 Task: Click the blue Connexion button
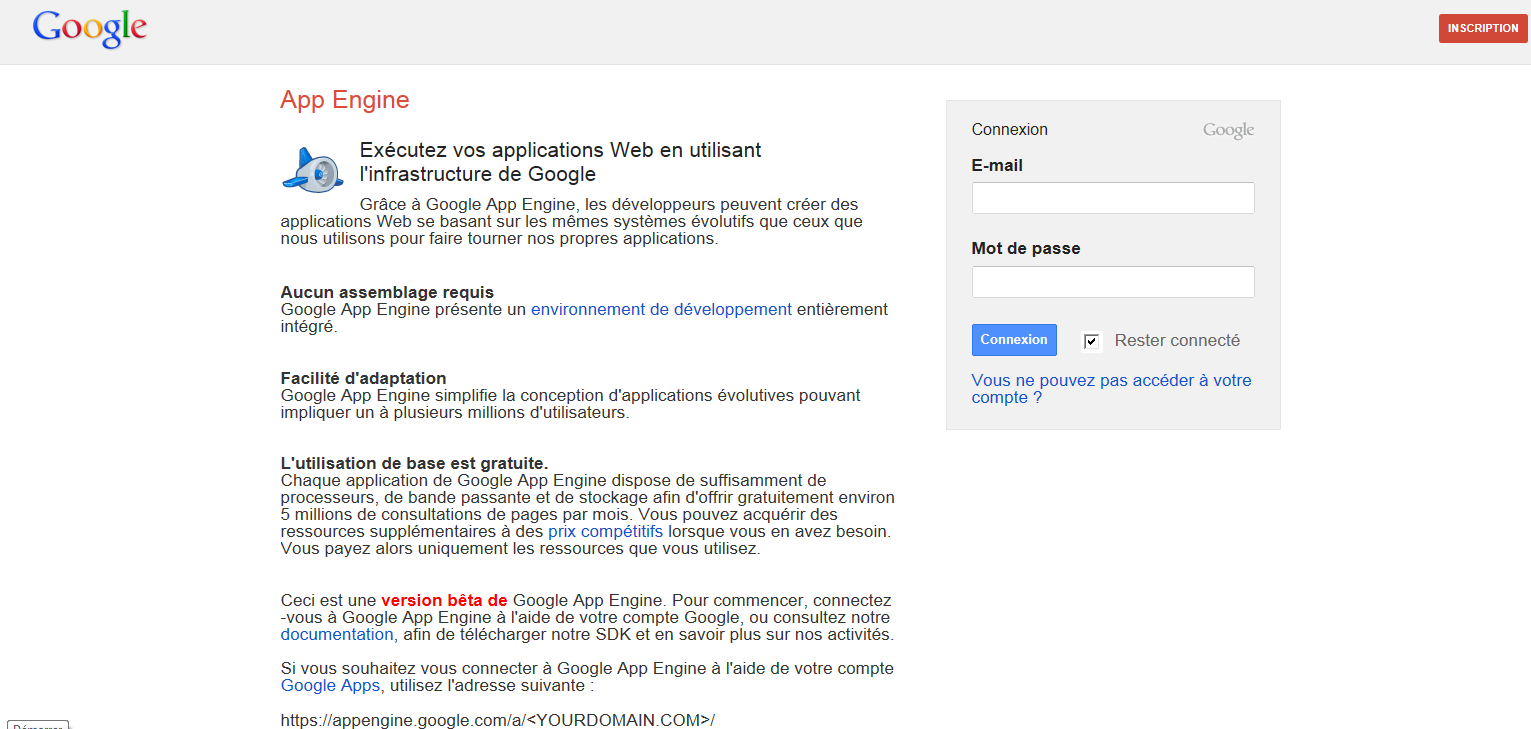point(1014,340)
